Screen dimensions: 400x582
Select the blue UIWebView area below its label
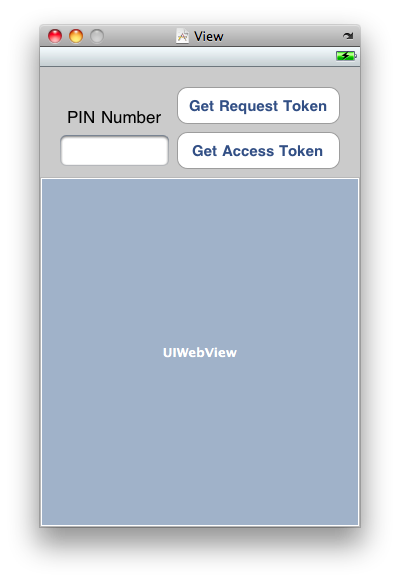200,442
